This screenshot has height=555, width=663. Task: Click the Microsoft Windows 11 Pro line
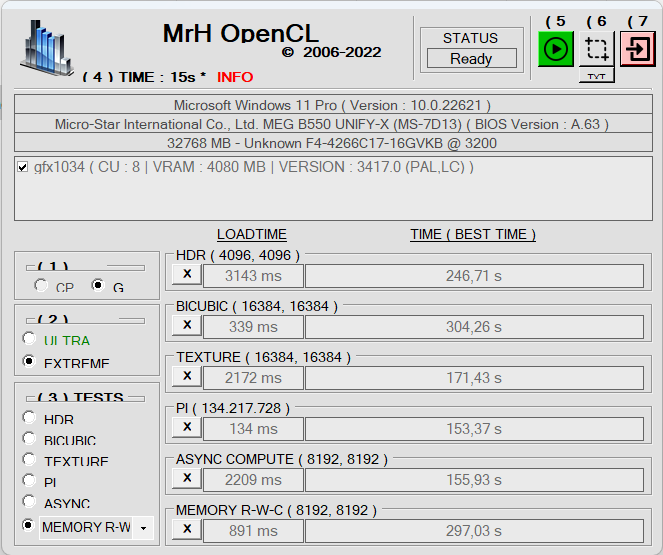(x=333, y=104)
